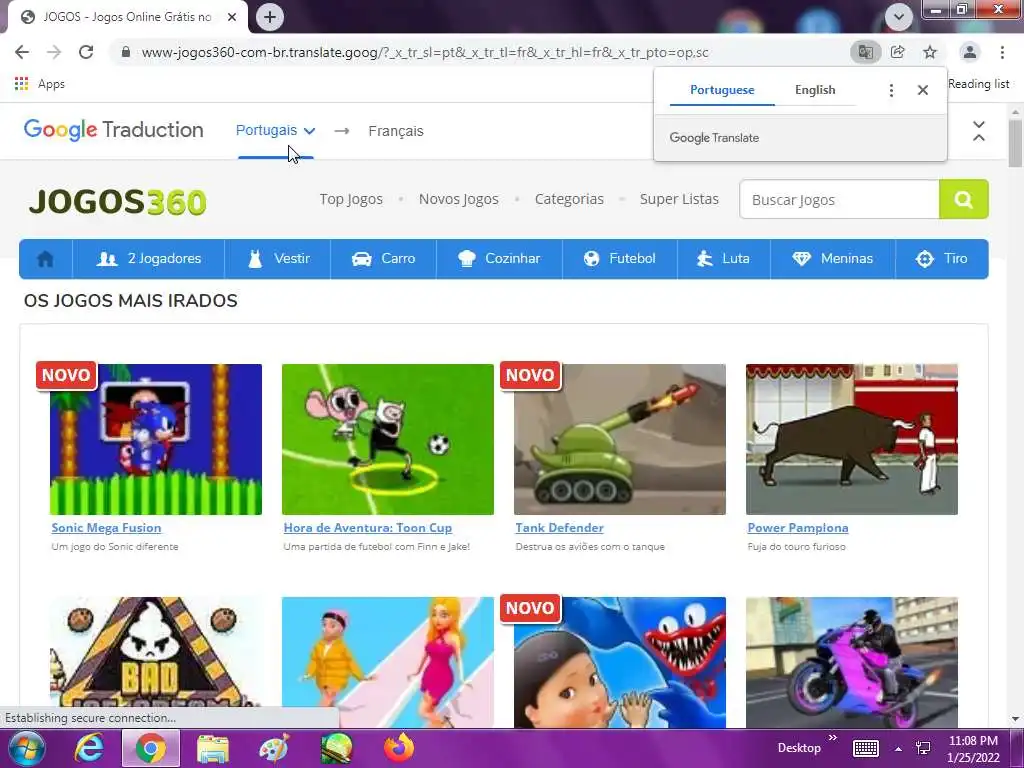The width and height of the screenshot is (1024, 768).
Task: Open the Sonic Mega Fusion link
Action: pyautogui.click(x=106, y=528)
